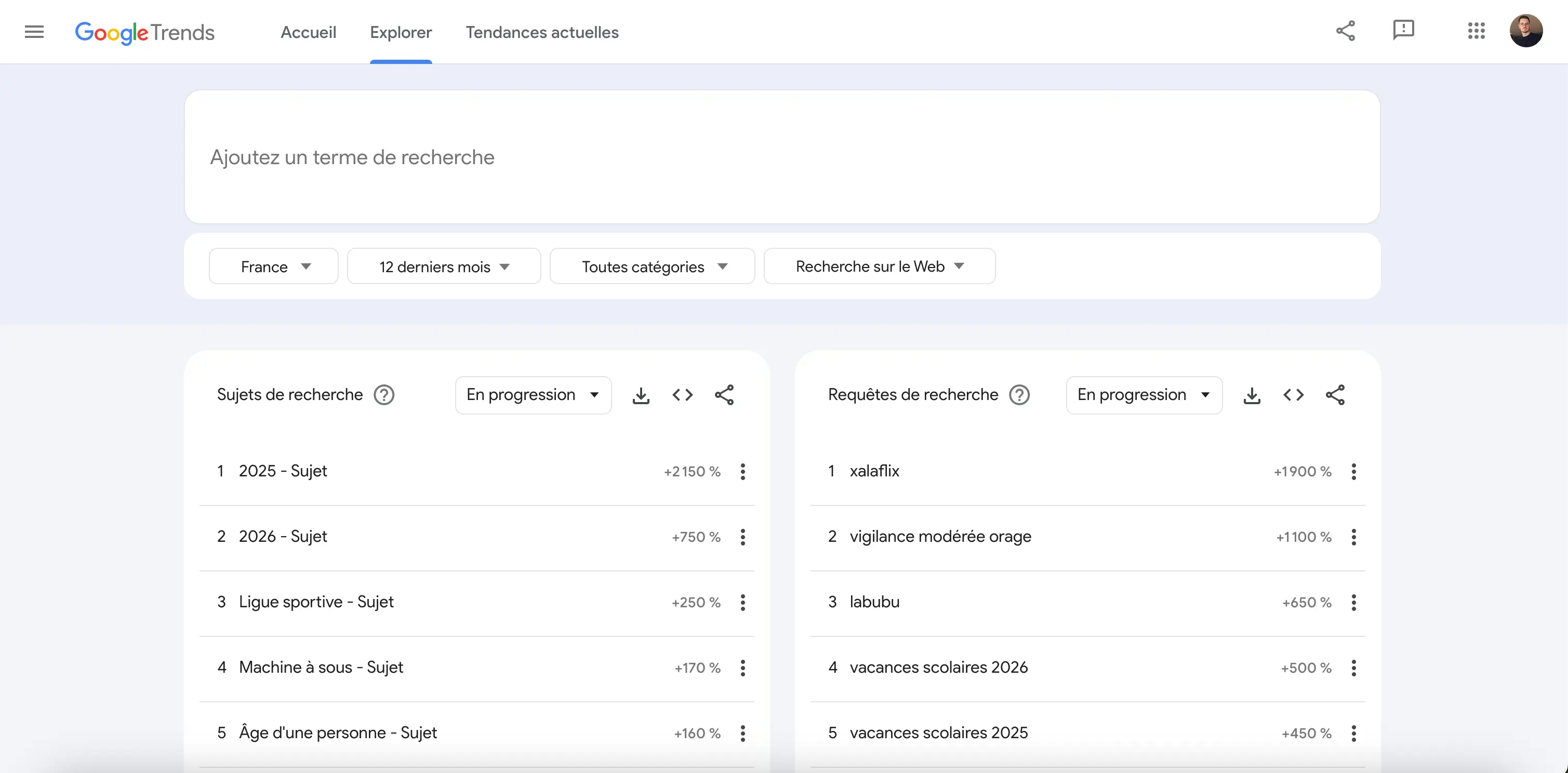The height and width of the screenshot is (773, 1568).
Task: Explore the 2025 - Sujet topic
Action: click(283, 471)
